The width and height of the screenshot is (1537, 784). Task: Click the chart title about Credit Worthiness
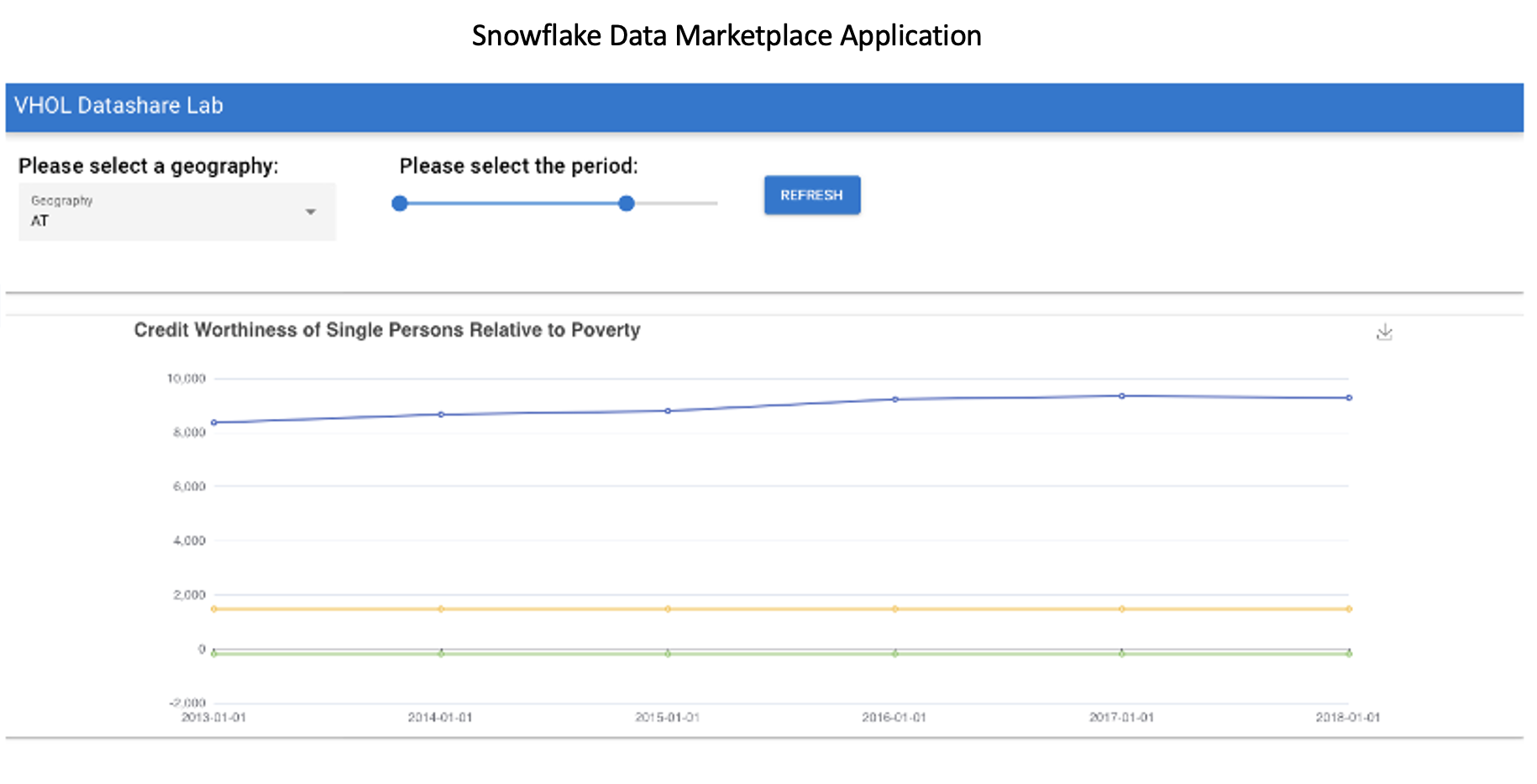click(x=387, y=330)
